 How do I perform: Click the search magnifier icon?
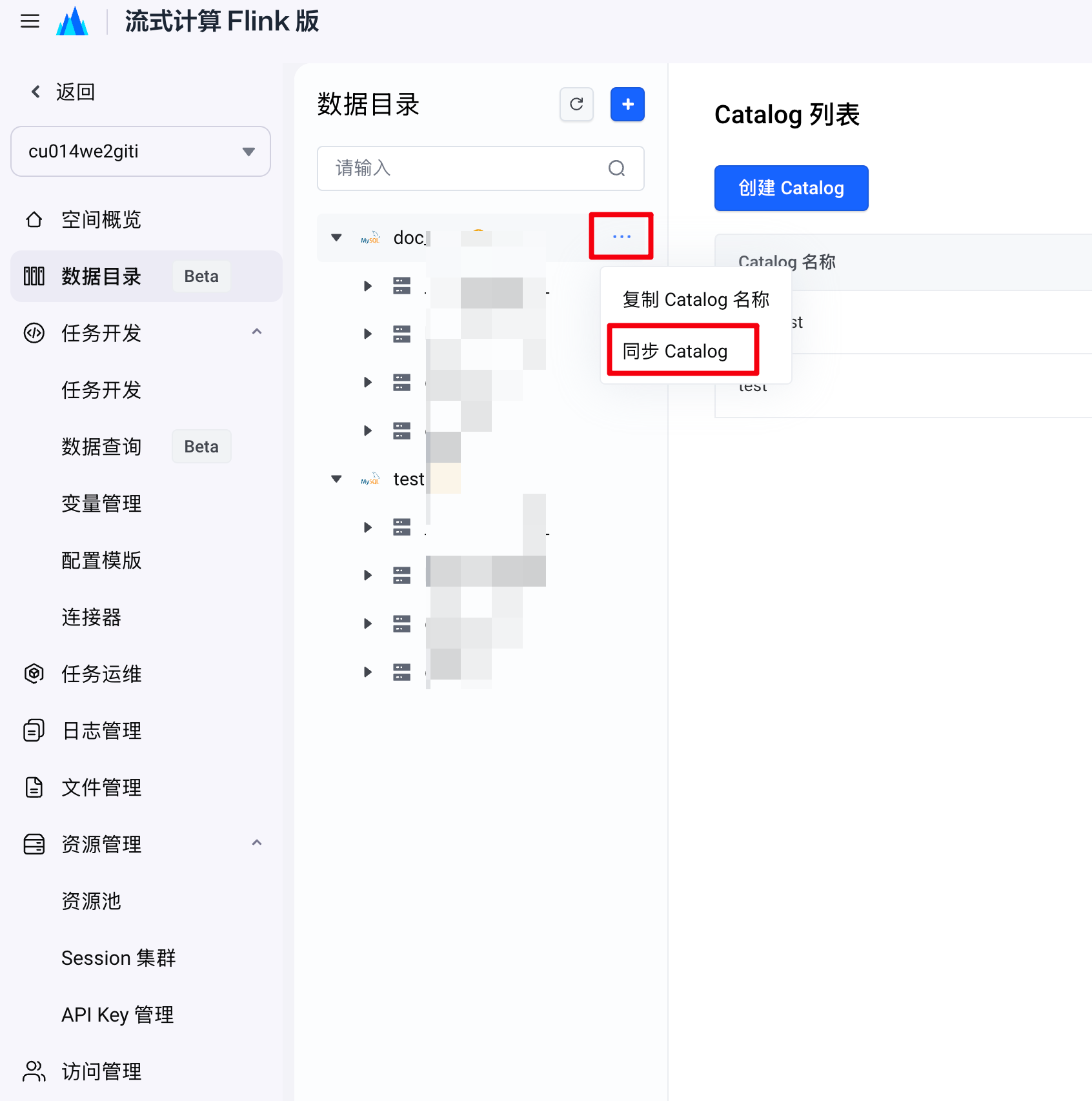pos(616,168)
